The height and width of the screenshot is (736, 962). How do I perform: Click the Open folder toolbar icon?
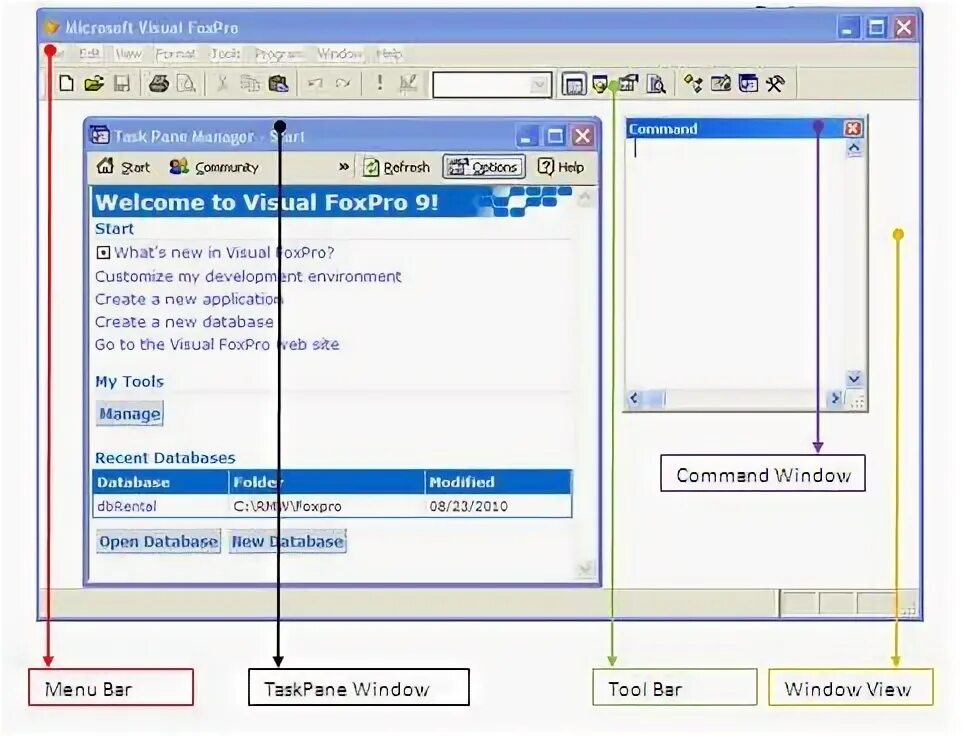94,83
